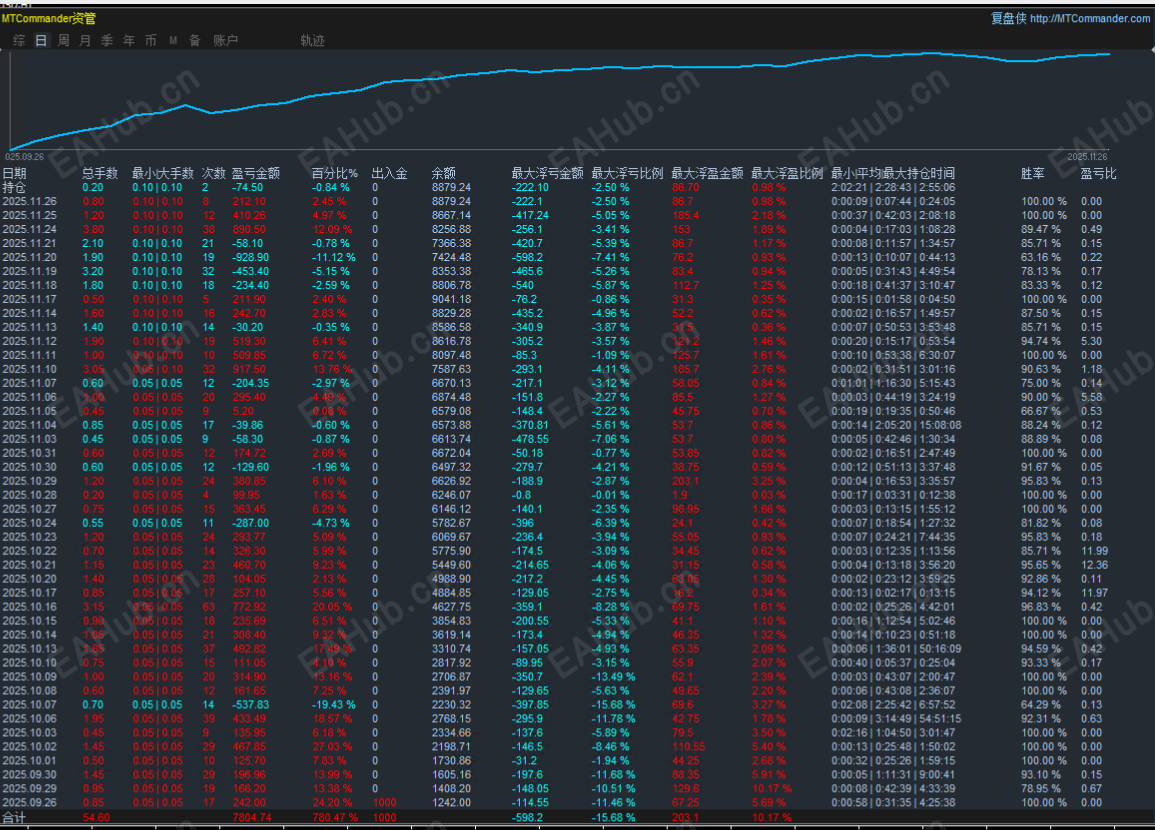
Task: Switch to the 账户 (account) tab
Action: tap(226, 41)
